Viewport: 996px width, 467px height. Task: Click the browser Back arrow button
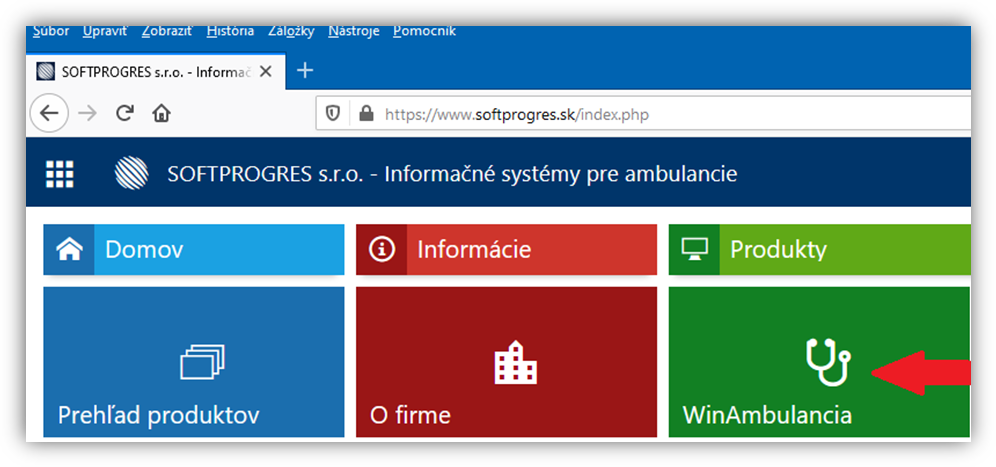click(49, 114)
